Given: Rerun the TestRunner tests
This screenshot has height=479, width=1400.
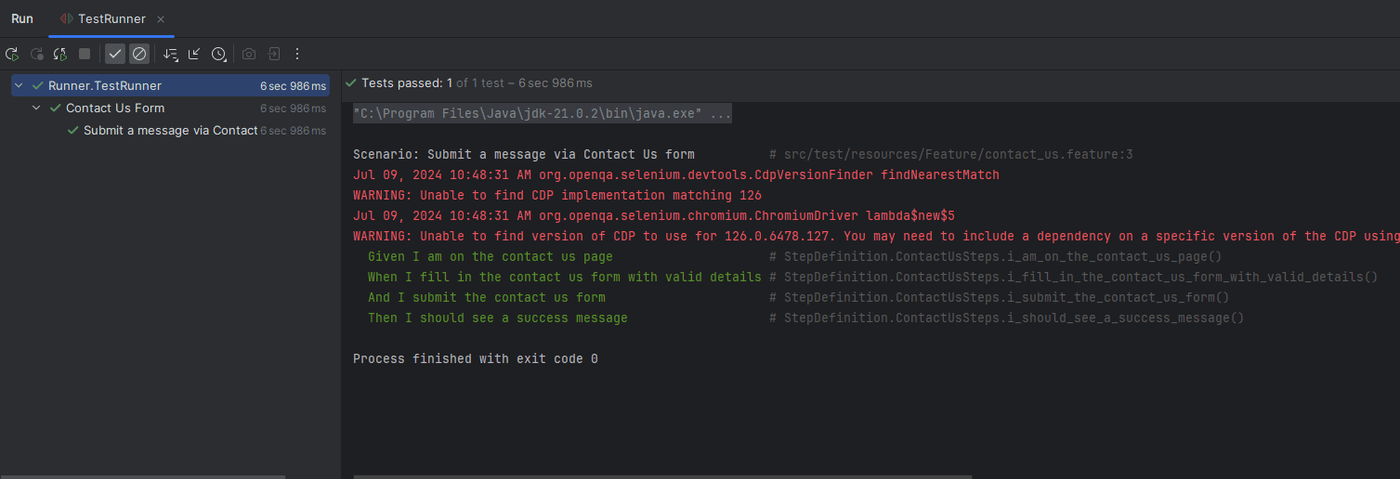Looking at the screenshot, I should click(12, 54).
